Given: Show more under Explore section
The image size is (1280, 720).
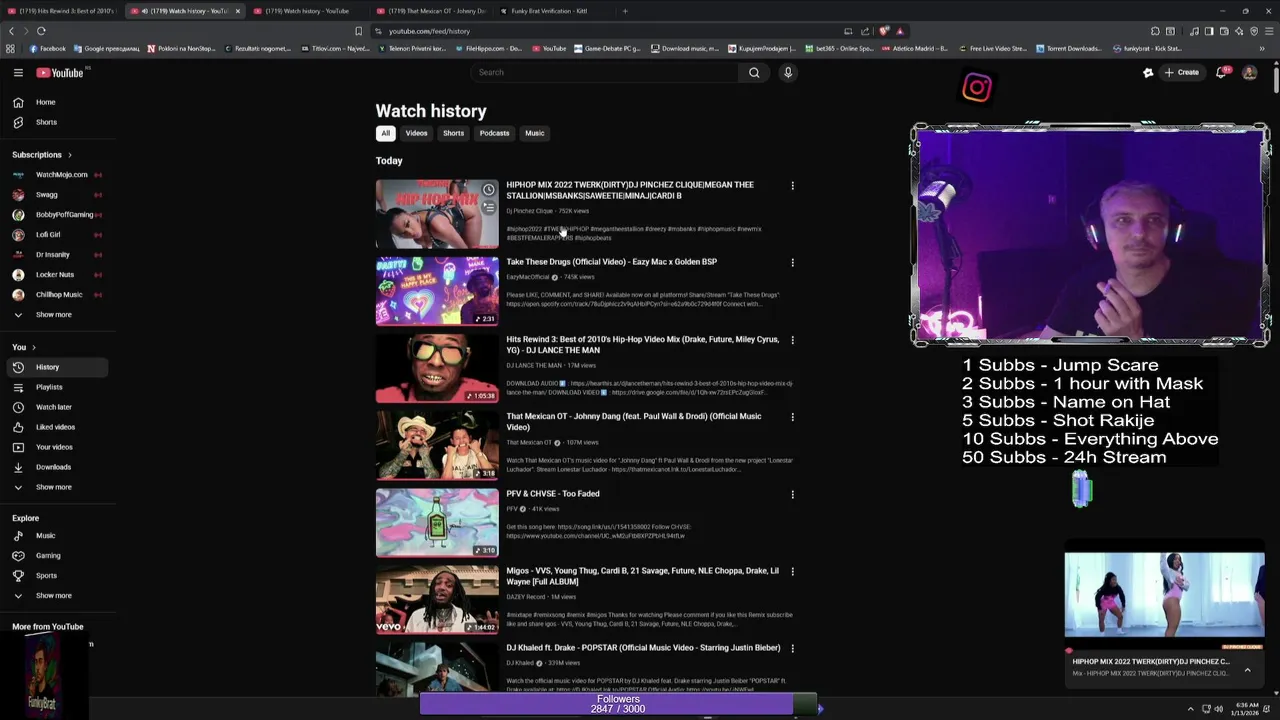Looking at the screenshot, I should coord(55,596).
